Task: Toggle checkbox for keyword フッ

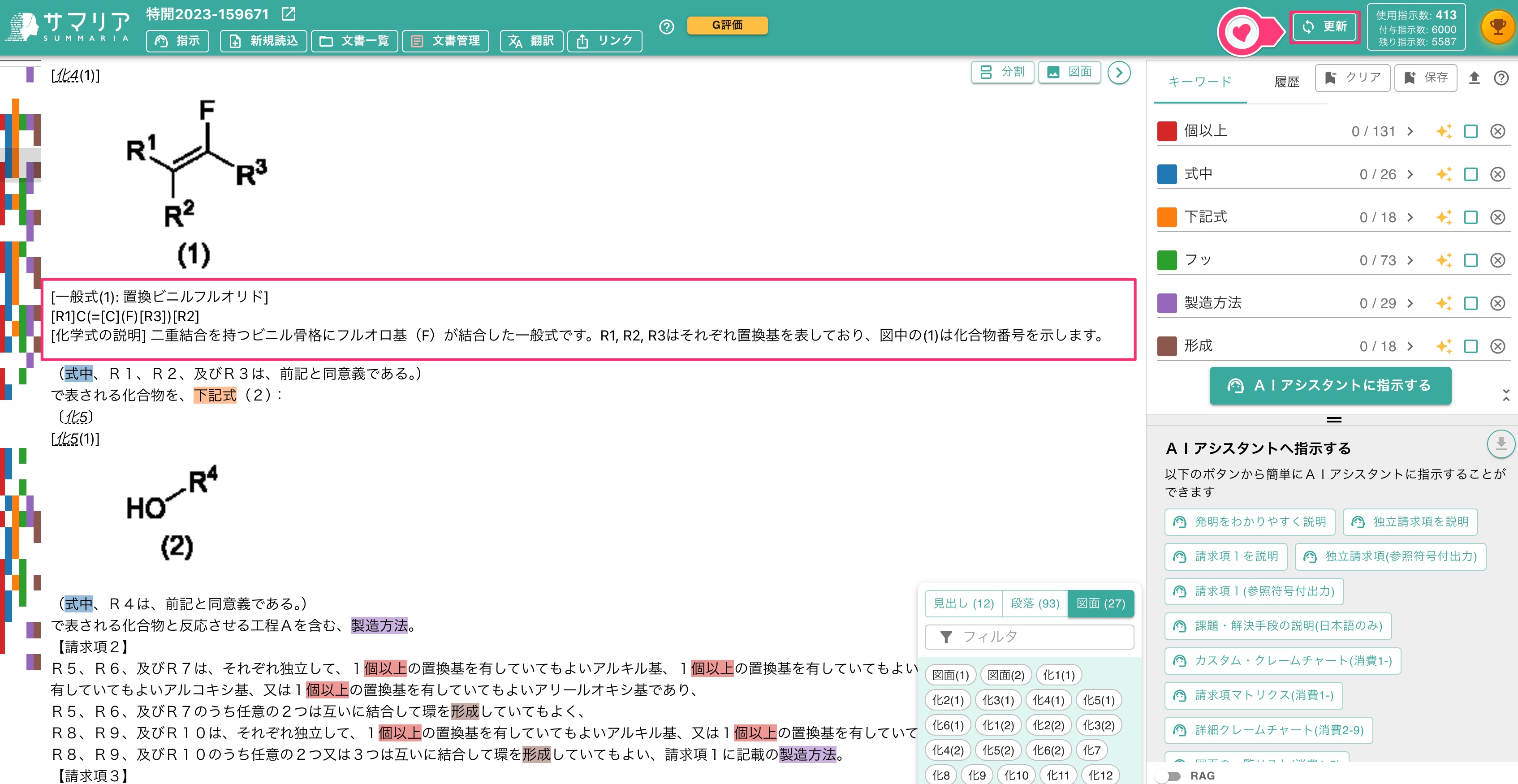Action: [1470, 260]
